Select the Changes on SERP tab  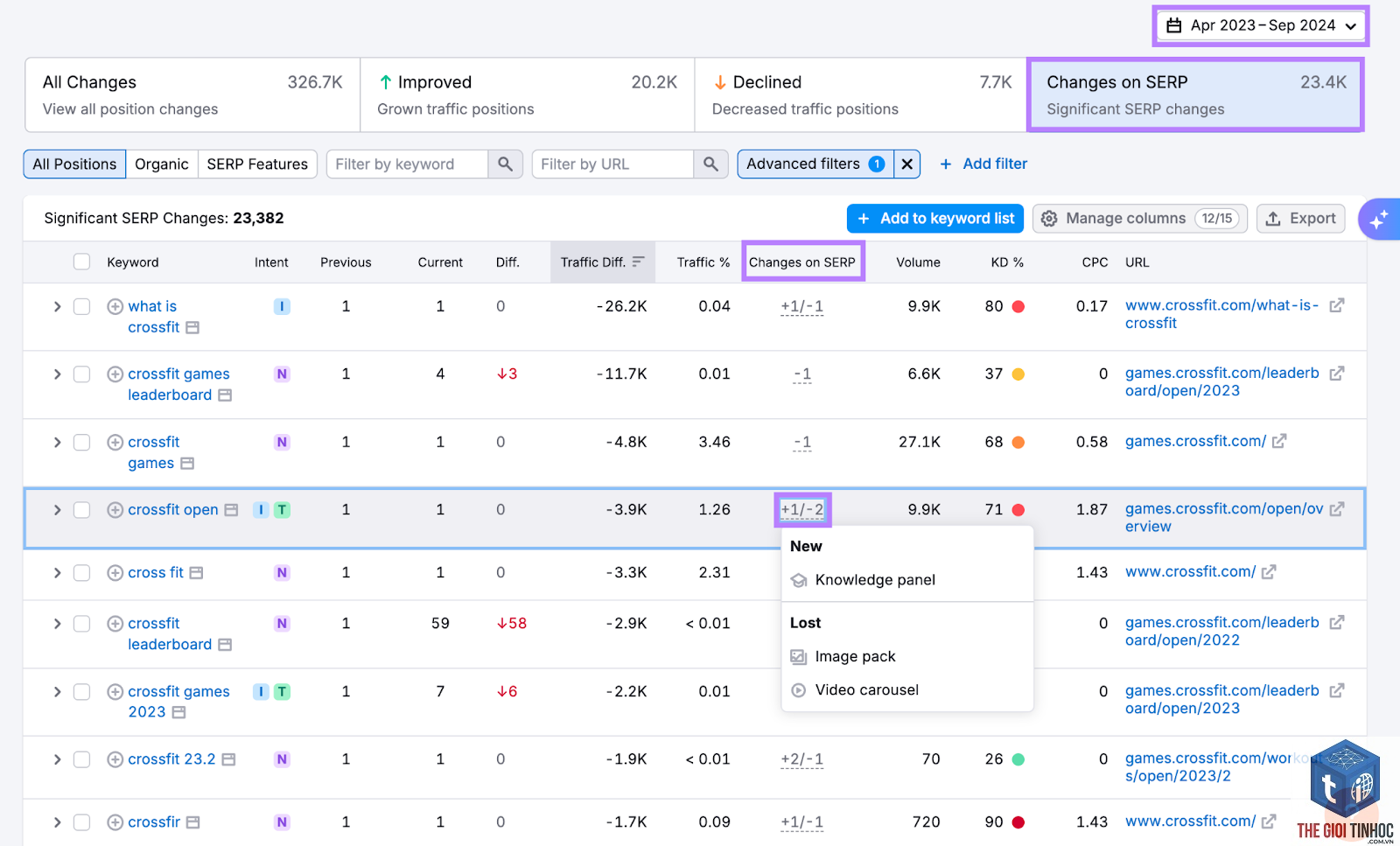(x=1196, y=94)
